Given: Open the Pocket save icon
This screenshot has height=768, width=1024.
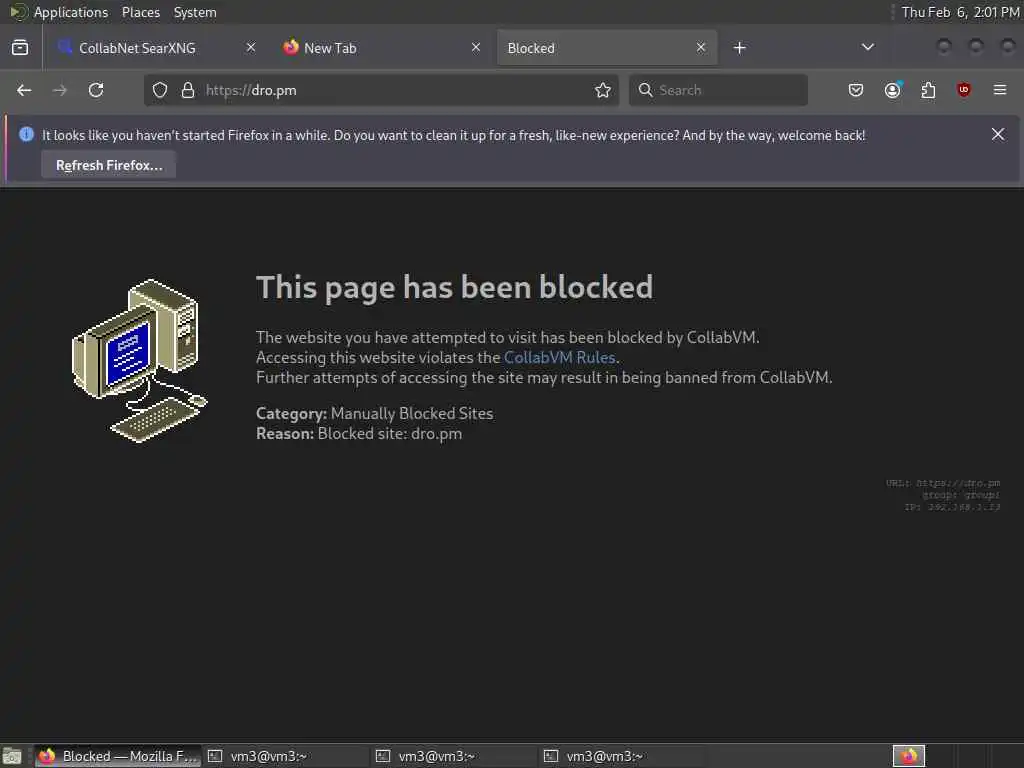Looking at the screenshot, I should (856, 90).
